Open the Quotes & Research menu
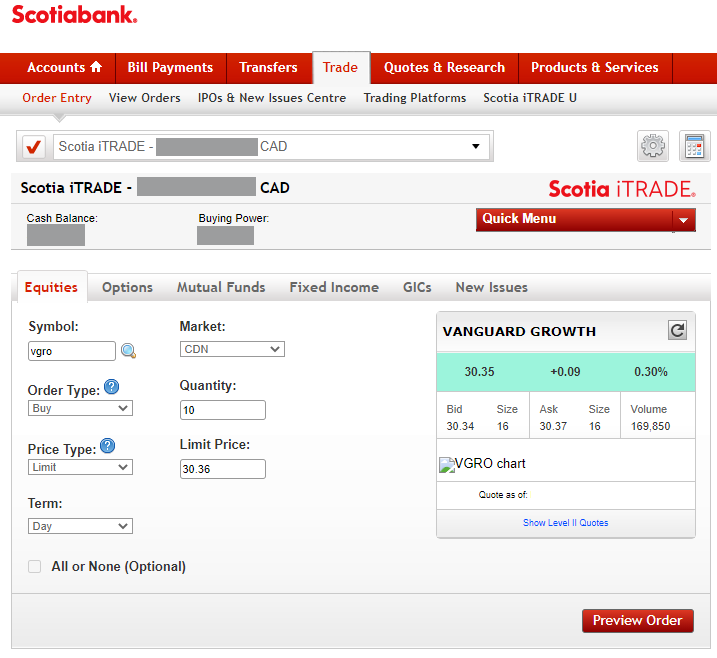Image resolution: width=717 pixels, height=658 pixels. (x=444, y=67)
